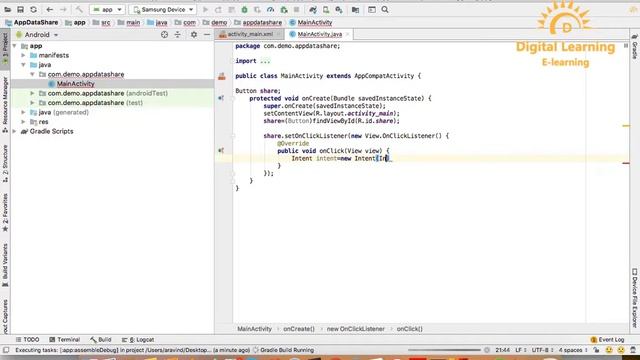The image size is (640, 360).
Task: Open the SDK Manager toolbar icon
Action: point(339,9)
